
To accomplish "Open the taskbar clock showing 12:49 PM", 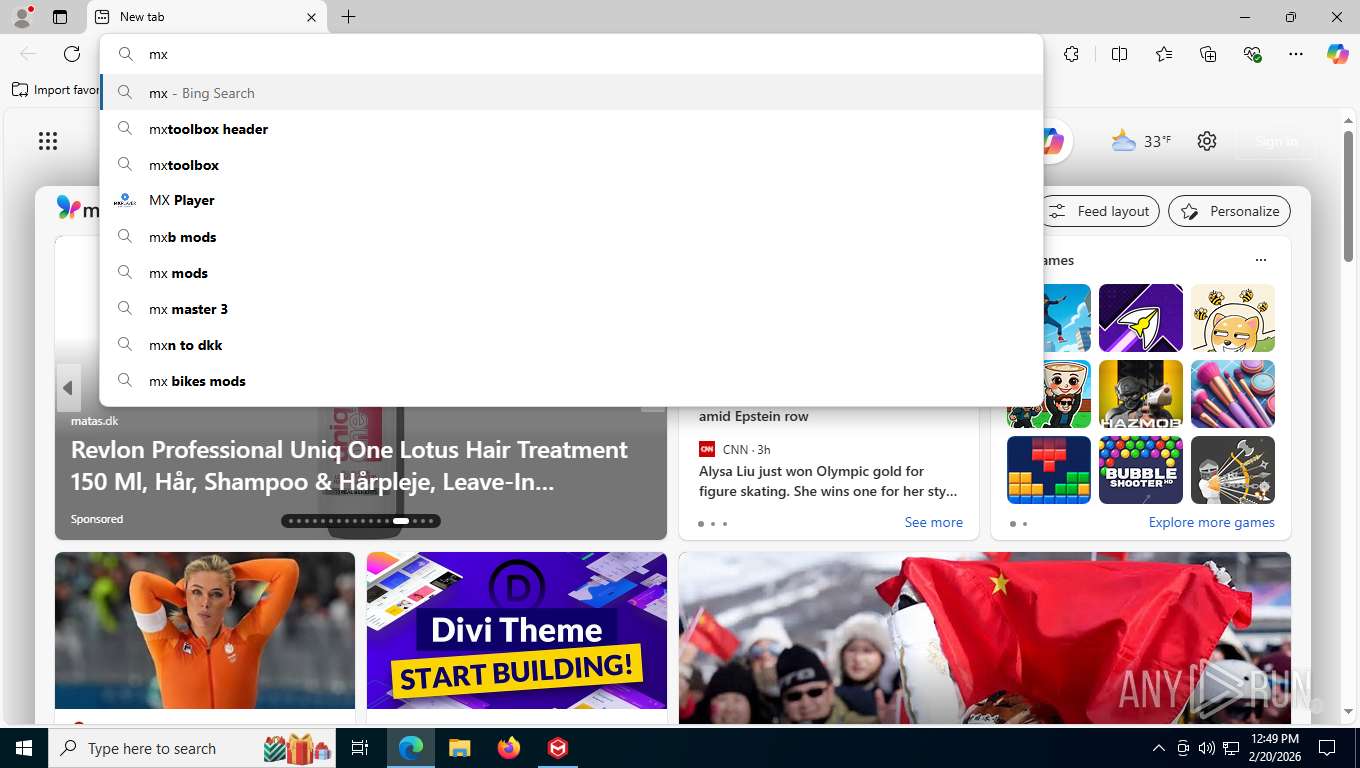I will coord(1276,748).
